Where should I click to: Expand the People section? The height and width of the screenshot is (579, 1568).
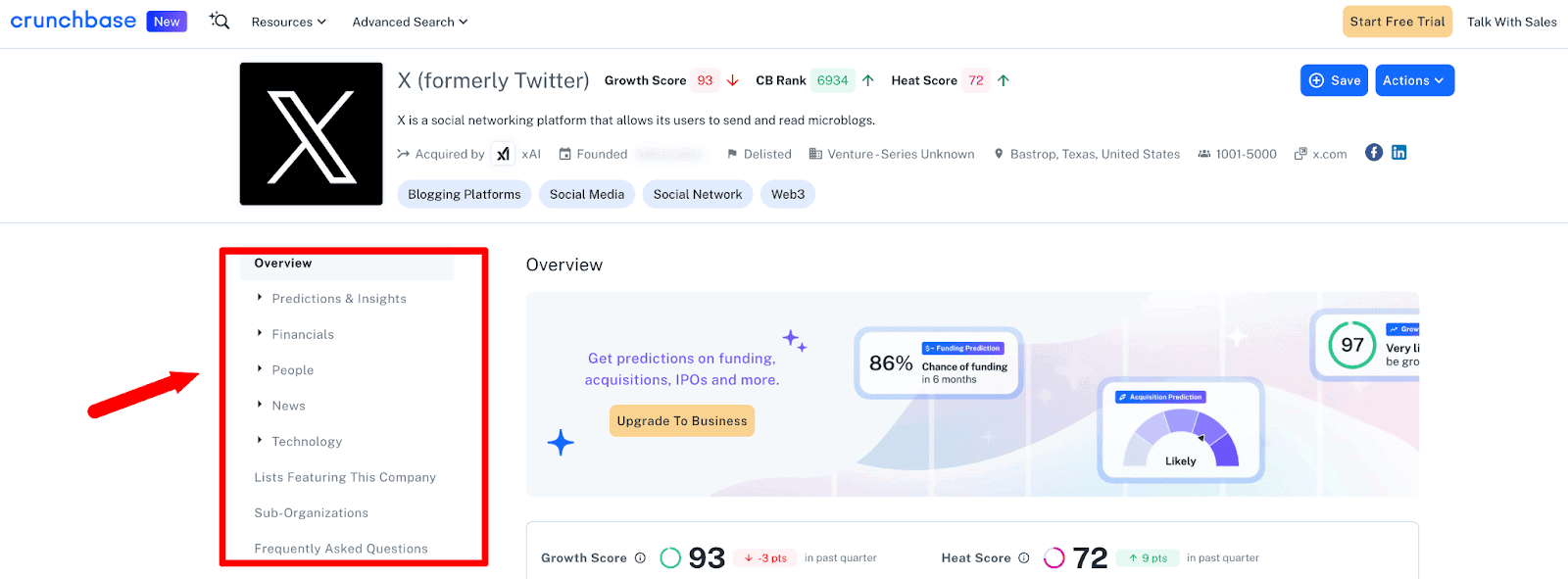tap(292, 370)
